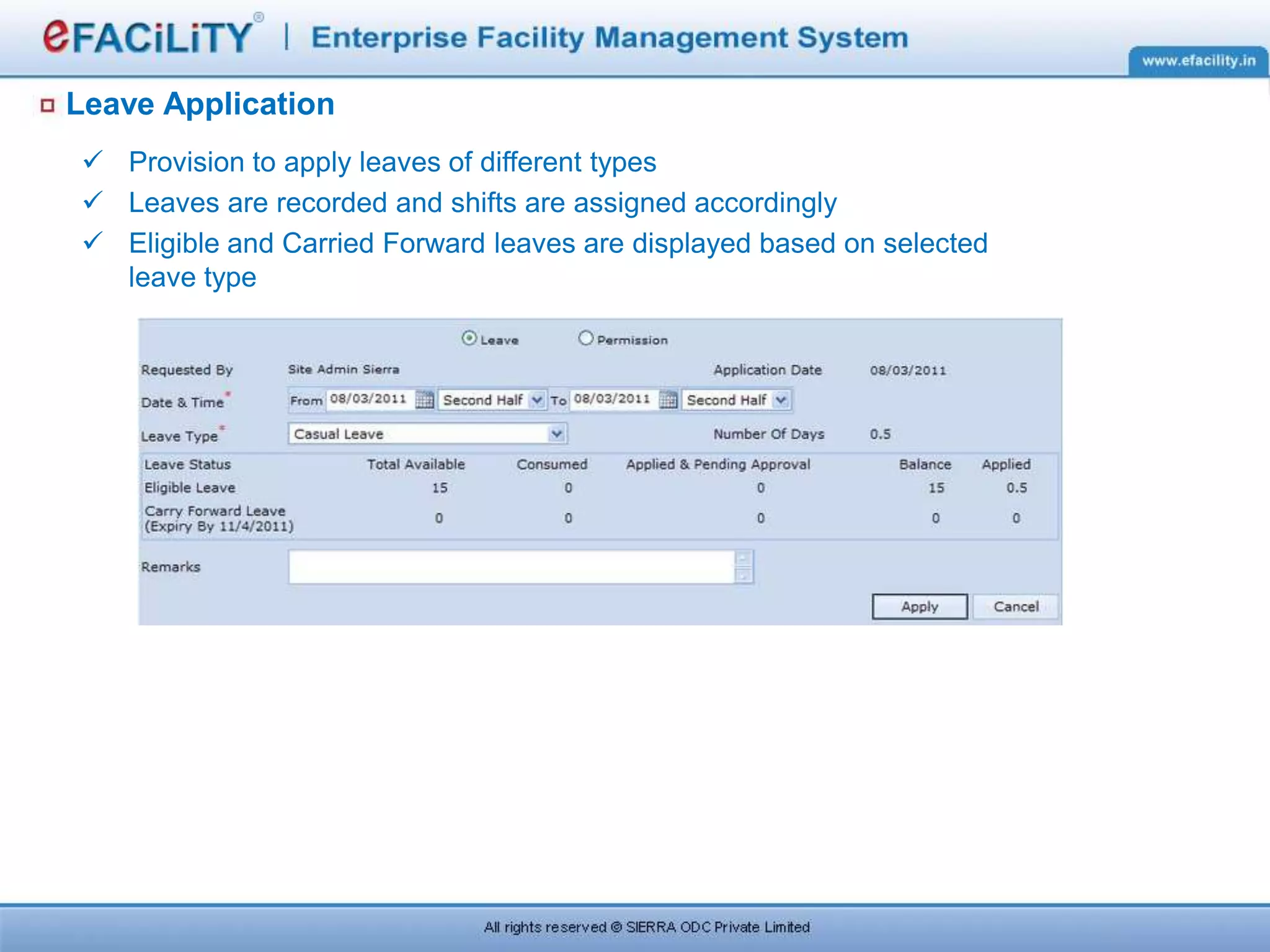This screenshot has width=1270, height=952.
Task: Click the eFacility logo in header
Action: point(149,37)
